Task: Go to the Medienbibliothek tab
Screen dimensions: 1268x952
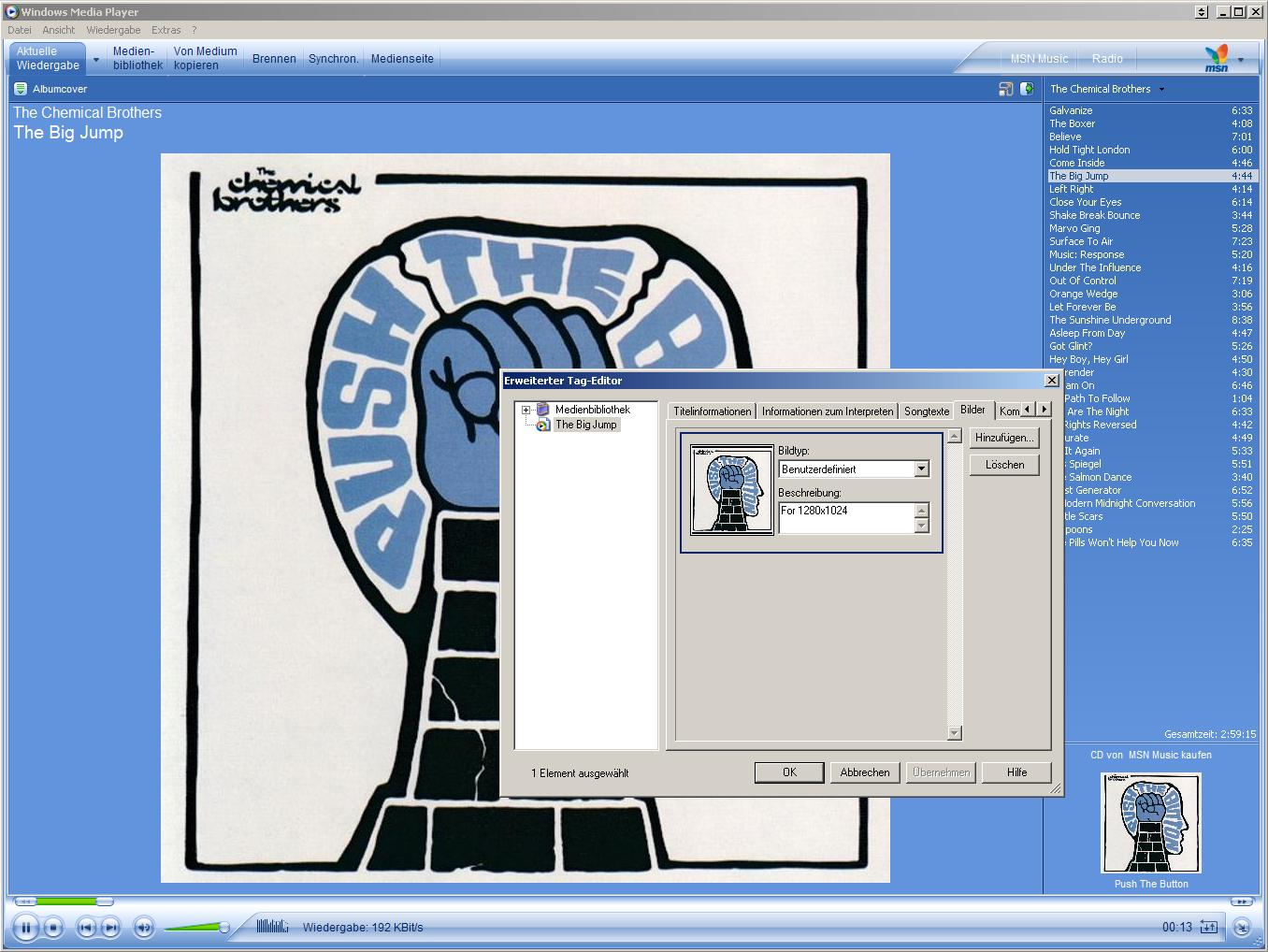Action: [x=137, y=58]
